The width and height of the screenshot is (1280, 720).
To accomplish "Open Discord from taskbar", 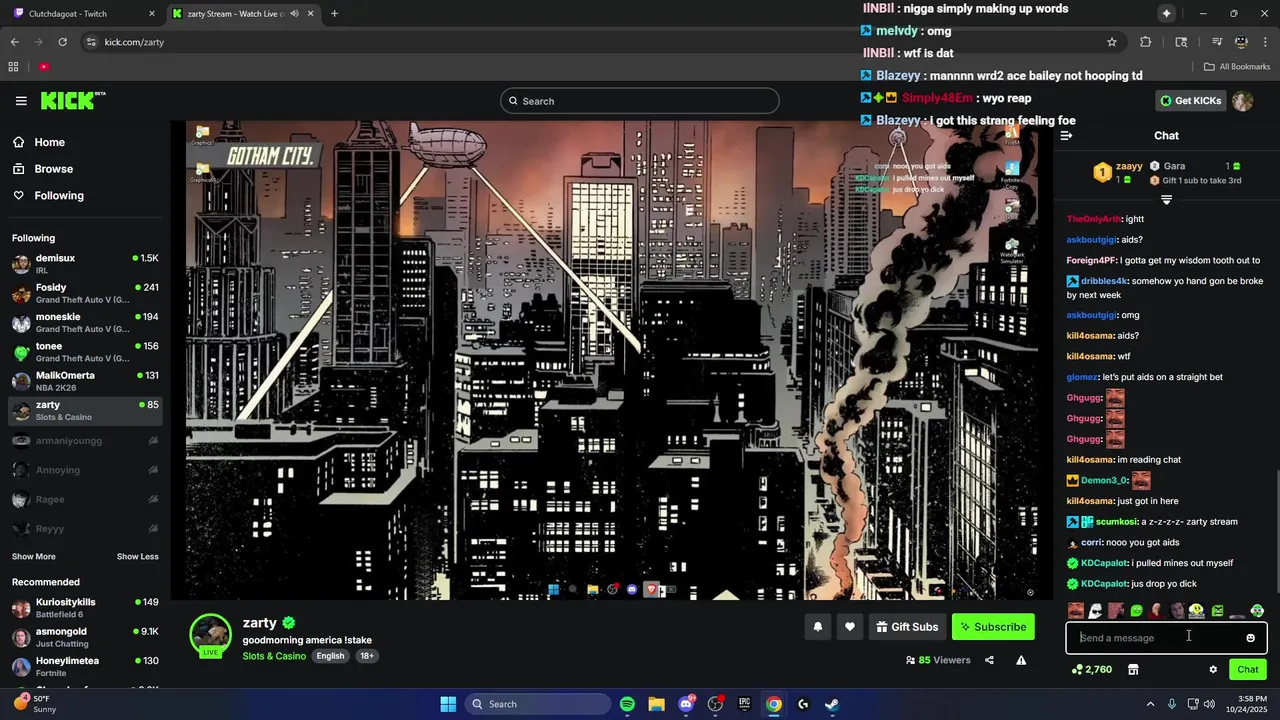I will [686, 704].
